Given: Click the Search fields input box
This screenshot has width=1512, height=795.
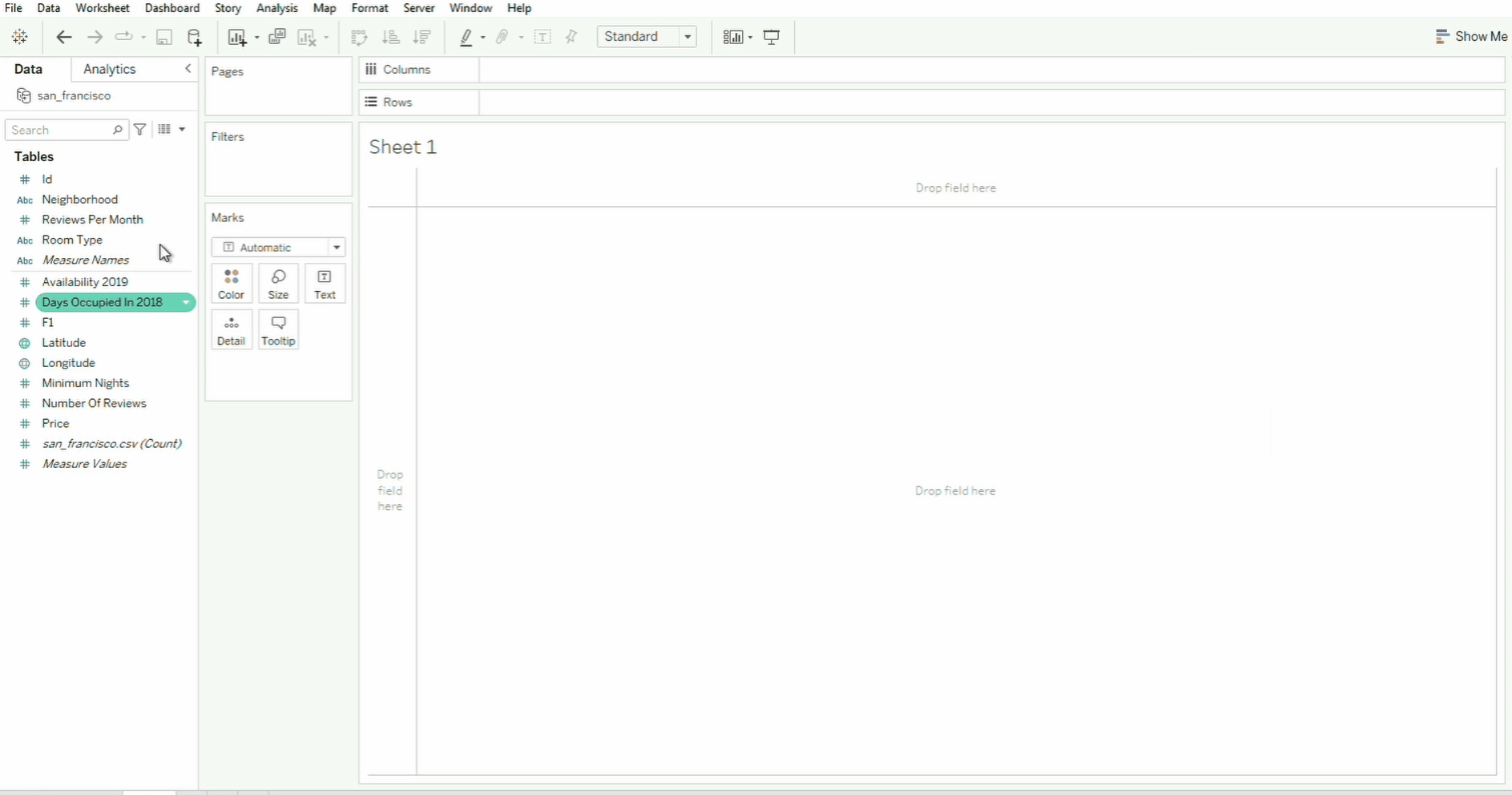Looking at the screenshot, I should coord(67,130).
